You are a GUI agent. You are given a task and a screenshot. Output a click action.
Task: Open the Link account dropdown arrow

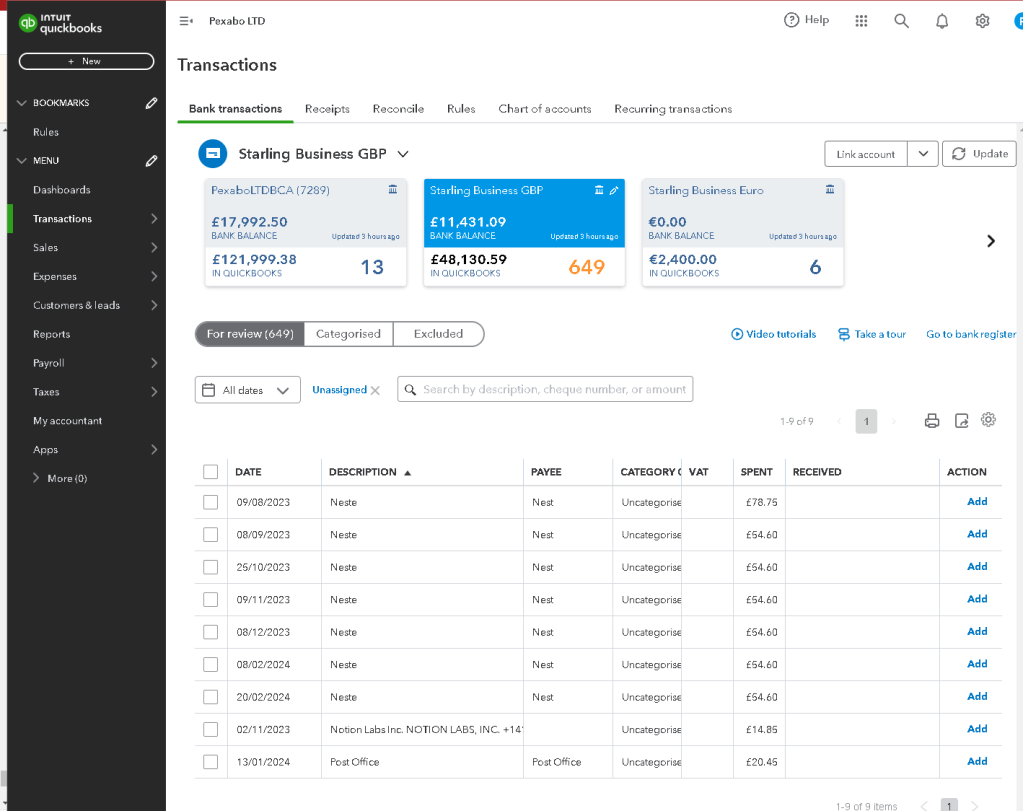point(923,154)
